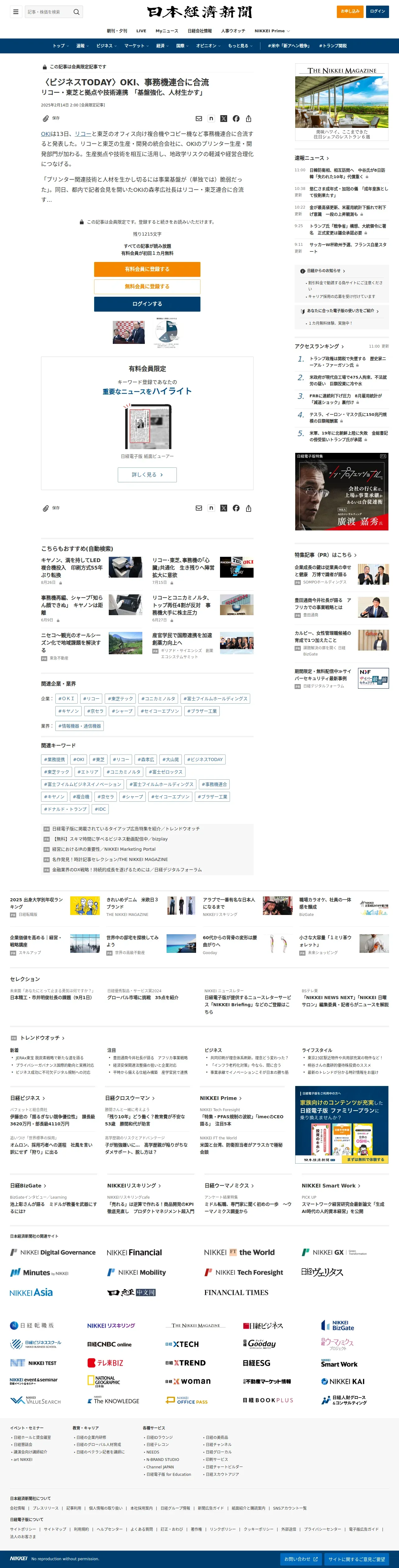Click the X icon below the 詳しく見る box
Viewport: 399px width, 1568px height.
tap(223, 508)
